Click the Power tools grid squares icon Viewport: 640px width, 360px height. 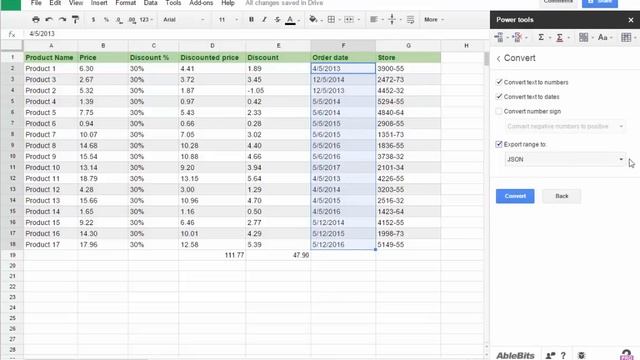[585, 38]
